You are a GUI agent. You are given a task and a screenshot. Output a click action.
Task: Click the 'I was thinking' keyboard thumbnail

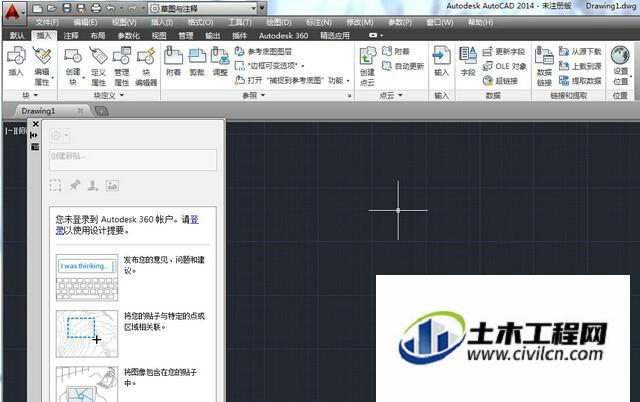click(87, 278)
